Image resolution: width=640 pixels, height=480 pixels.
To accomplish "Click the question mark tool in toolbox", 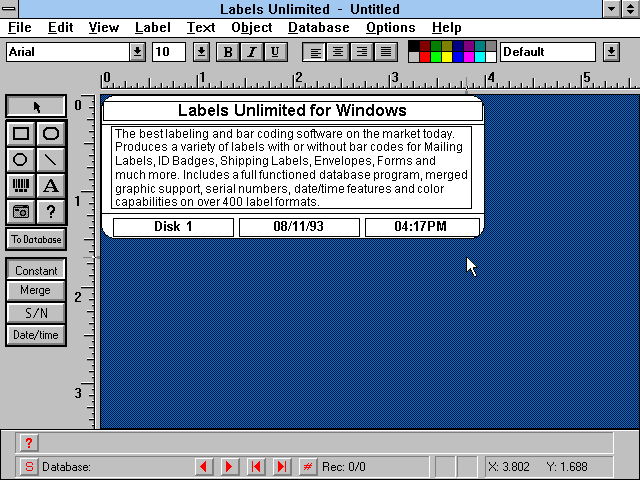I will pos(51,212).
